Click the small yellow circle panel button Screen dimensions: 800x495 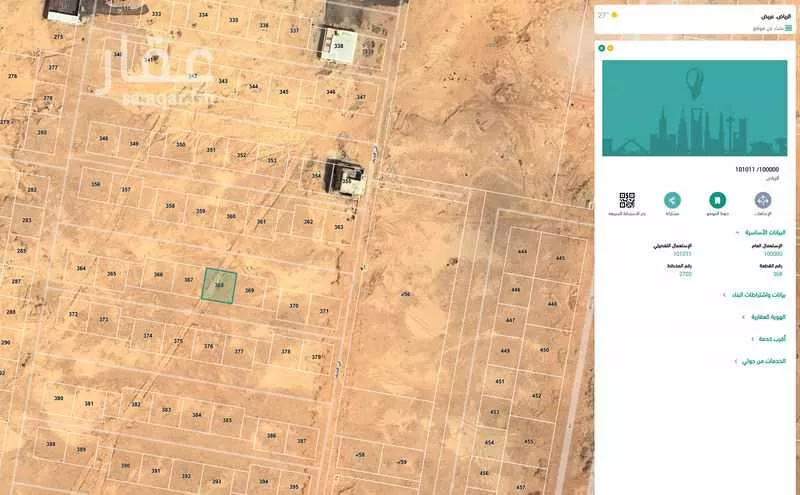(610, 48)
